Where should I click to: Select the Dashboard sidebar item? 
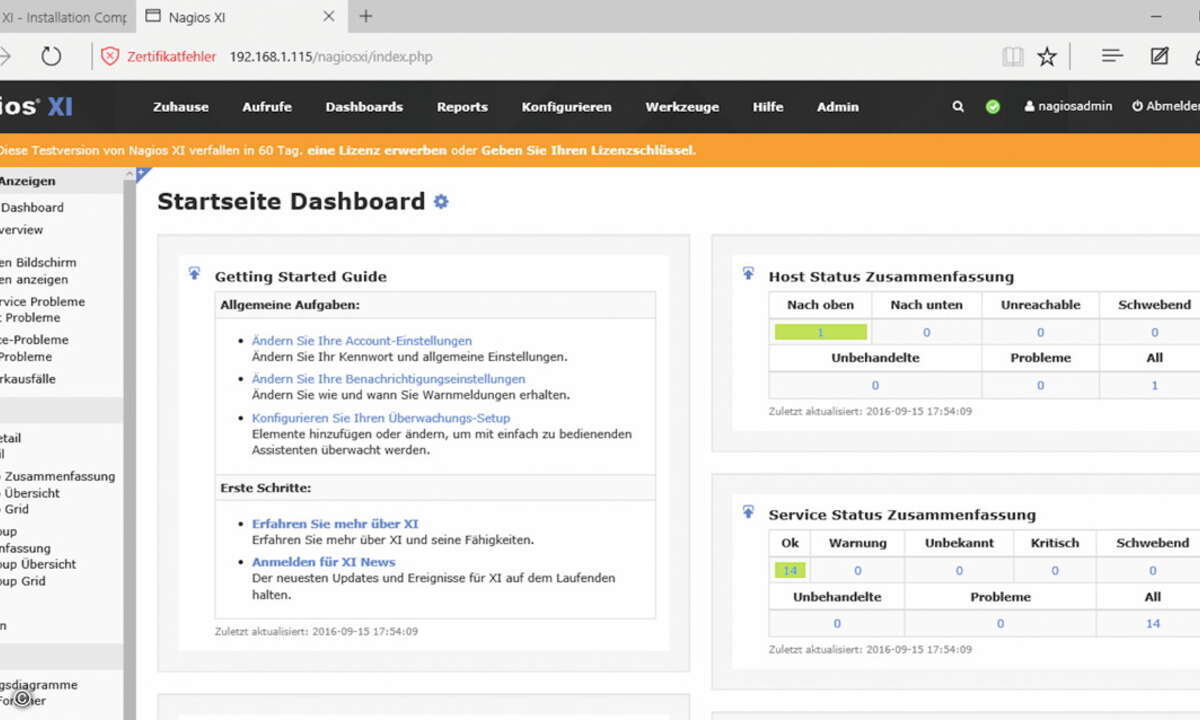click(32, 207)
